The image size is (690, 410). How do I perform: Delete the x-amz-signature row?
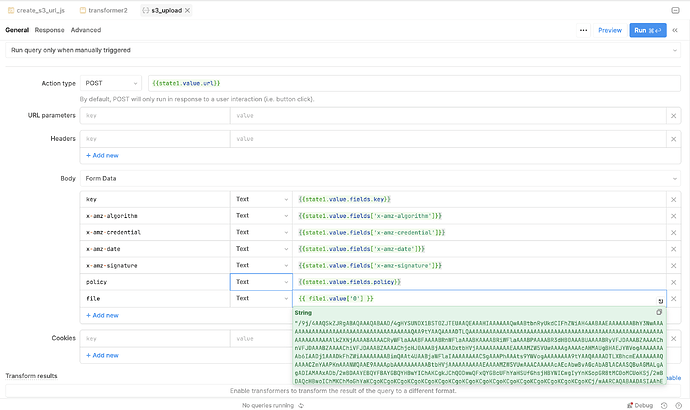[x=673, y=266]
